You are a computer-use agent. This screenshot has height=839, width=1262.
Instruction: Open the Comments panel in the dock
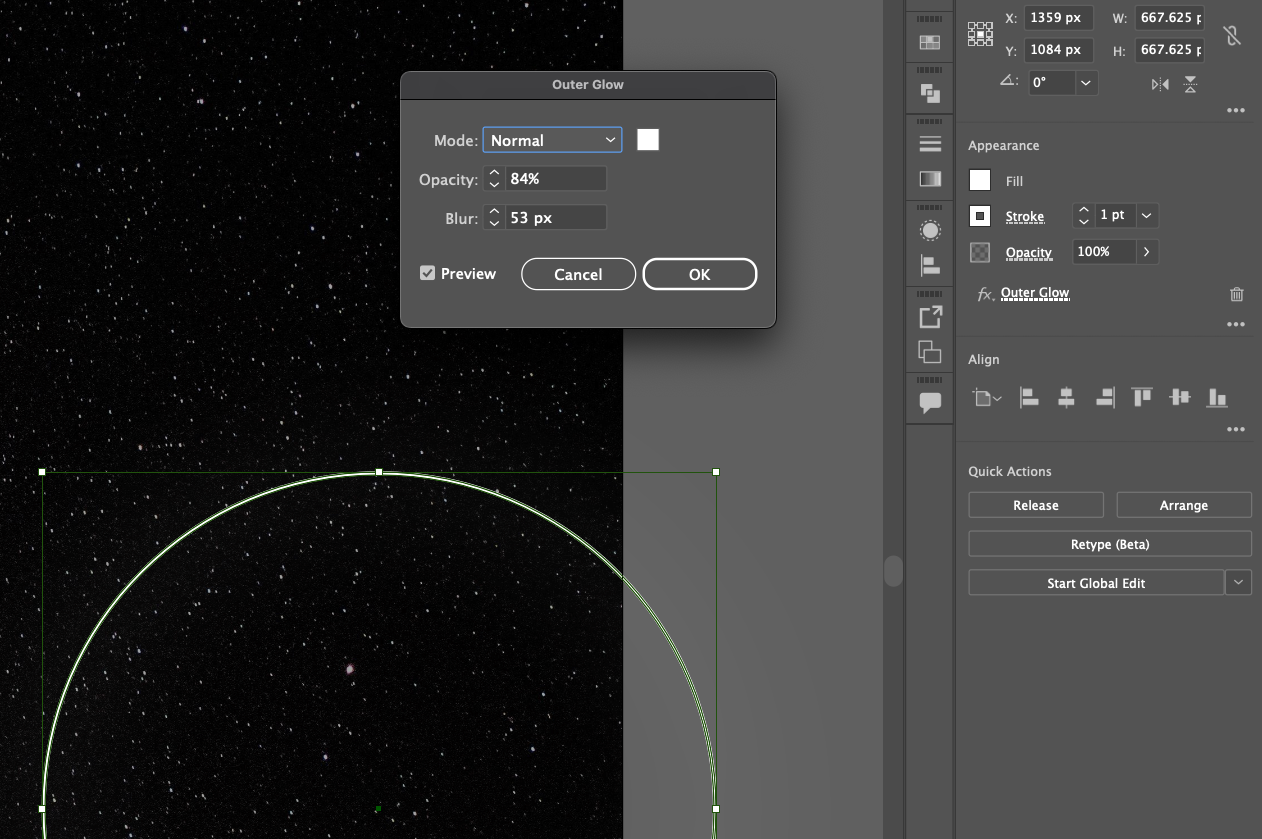point(929,400)
